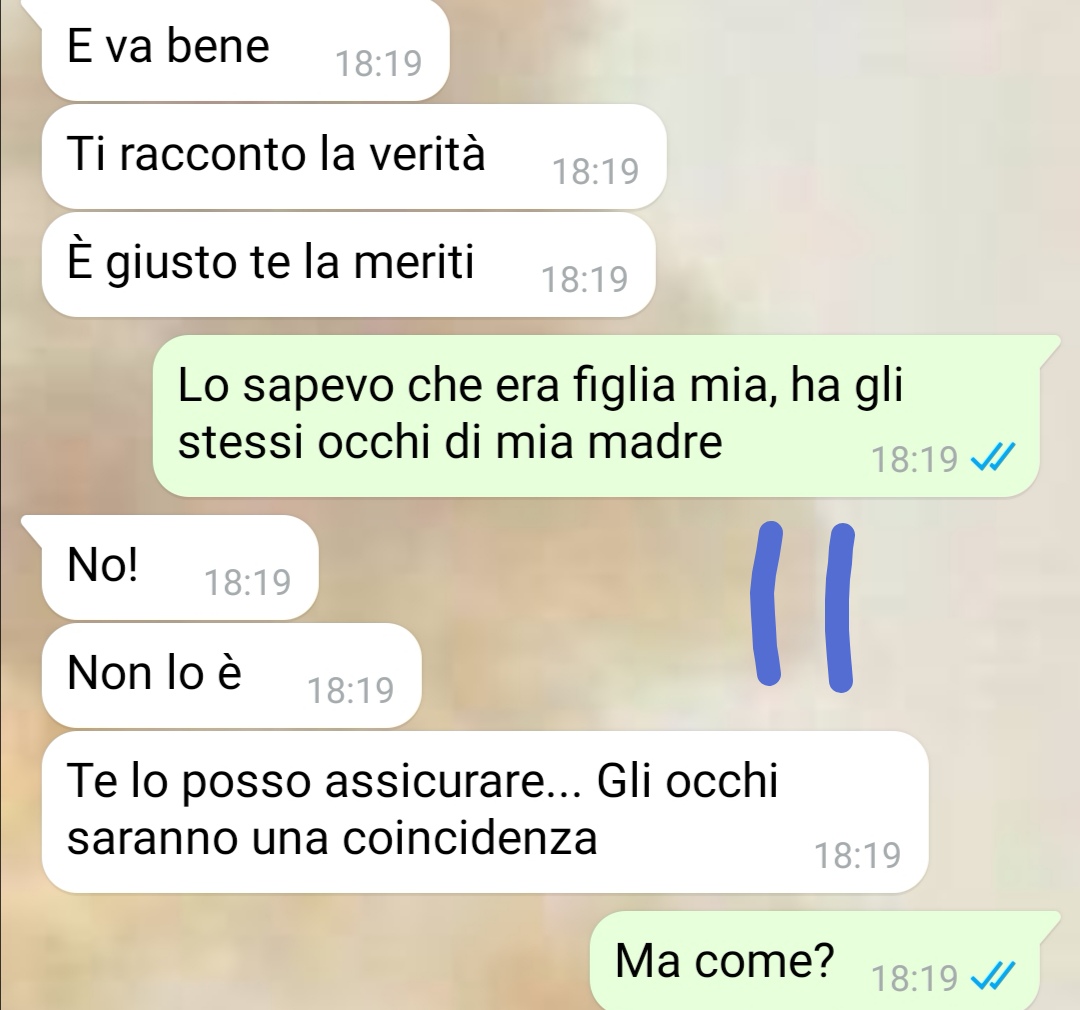Click the 18:19 timestamp on "E va bene"
The width and height of the screenshot is (1080, 1010).
click(x=378, y=64)
